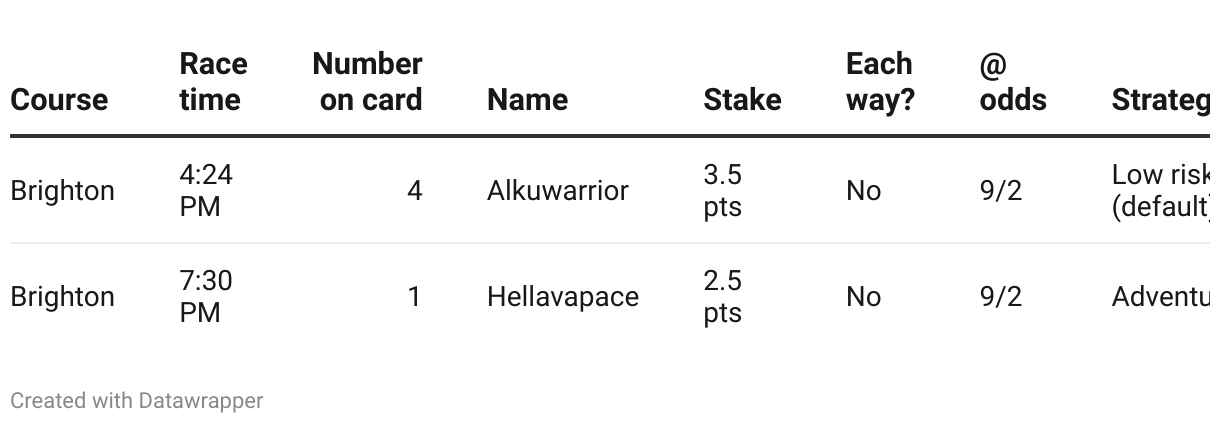Click the Number on card header
Image resolution: width=1220 pixels, height=424 pixels.
coord(367,82)
